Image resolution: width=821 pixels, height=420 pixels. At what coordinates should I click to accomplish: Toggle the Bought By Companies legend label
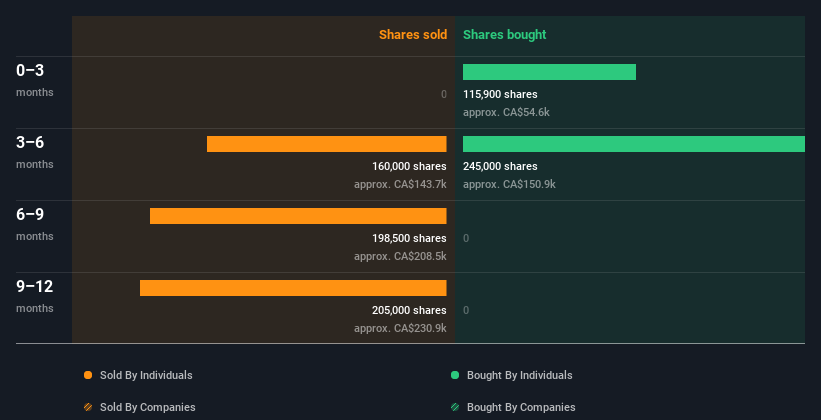[521, 407]
